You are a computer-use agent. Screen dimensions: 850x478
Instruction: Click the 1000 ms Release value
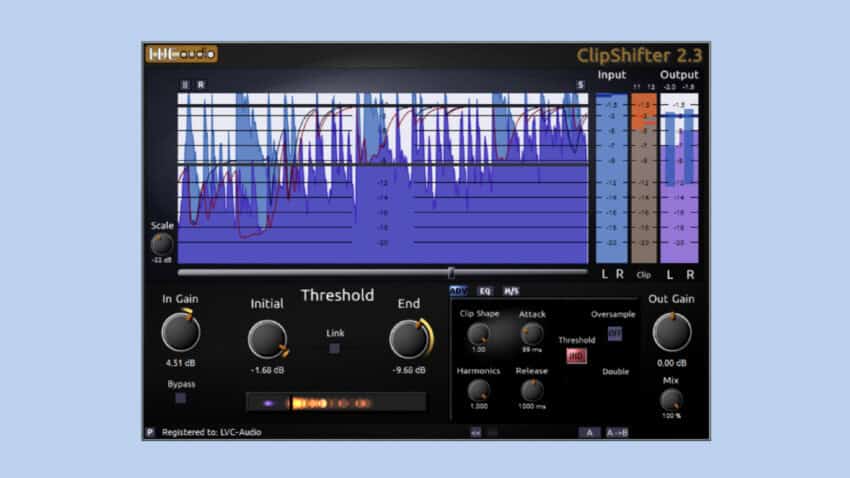pos(532,406)
